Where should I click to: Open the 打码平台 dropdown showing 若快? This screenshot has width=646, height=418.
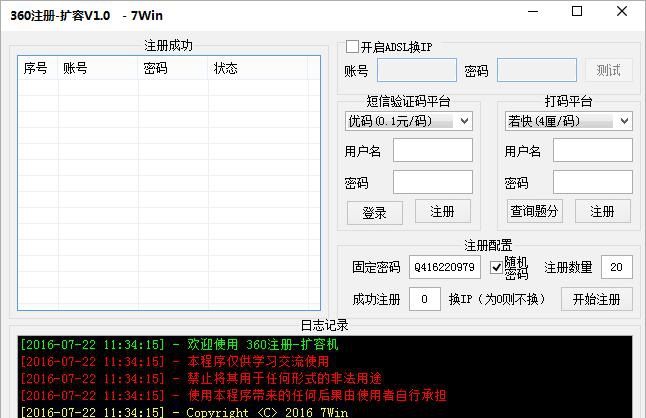(569, 121)
